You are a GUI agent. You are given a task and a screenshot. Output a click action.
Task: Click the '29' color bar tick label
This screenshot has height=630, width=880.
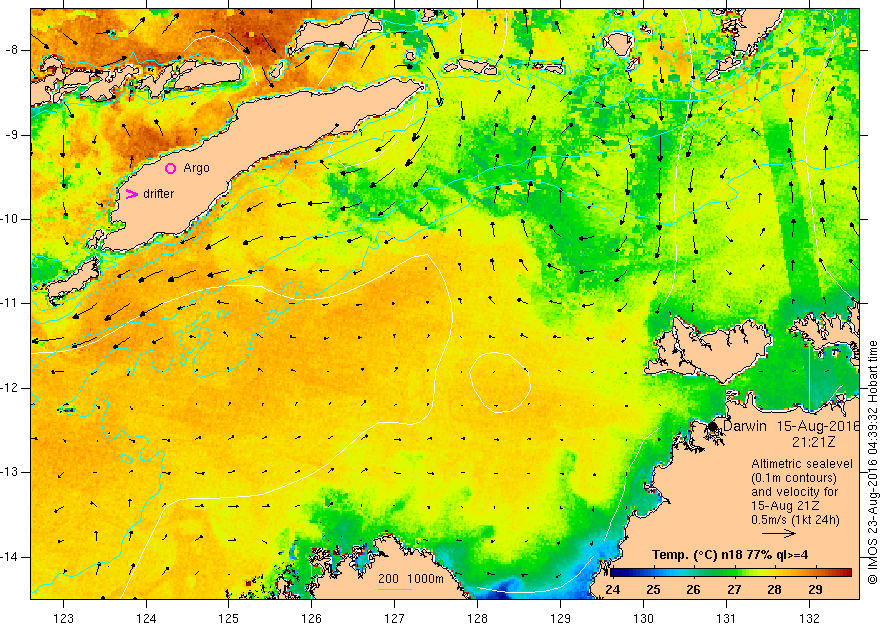tap(815, 590)
